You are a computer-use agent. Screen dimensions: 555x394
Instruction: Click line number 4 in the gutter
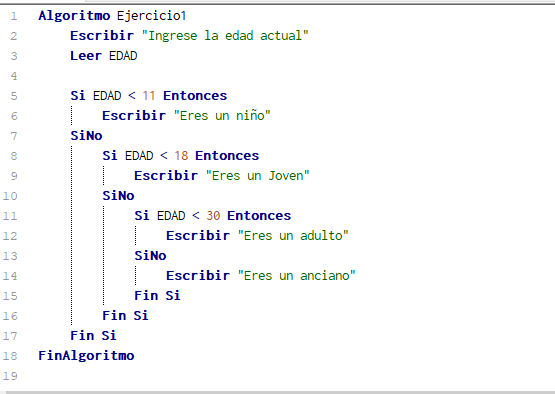click(14, 76)
